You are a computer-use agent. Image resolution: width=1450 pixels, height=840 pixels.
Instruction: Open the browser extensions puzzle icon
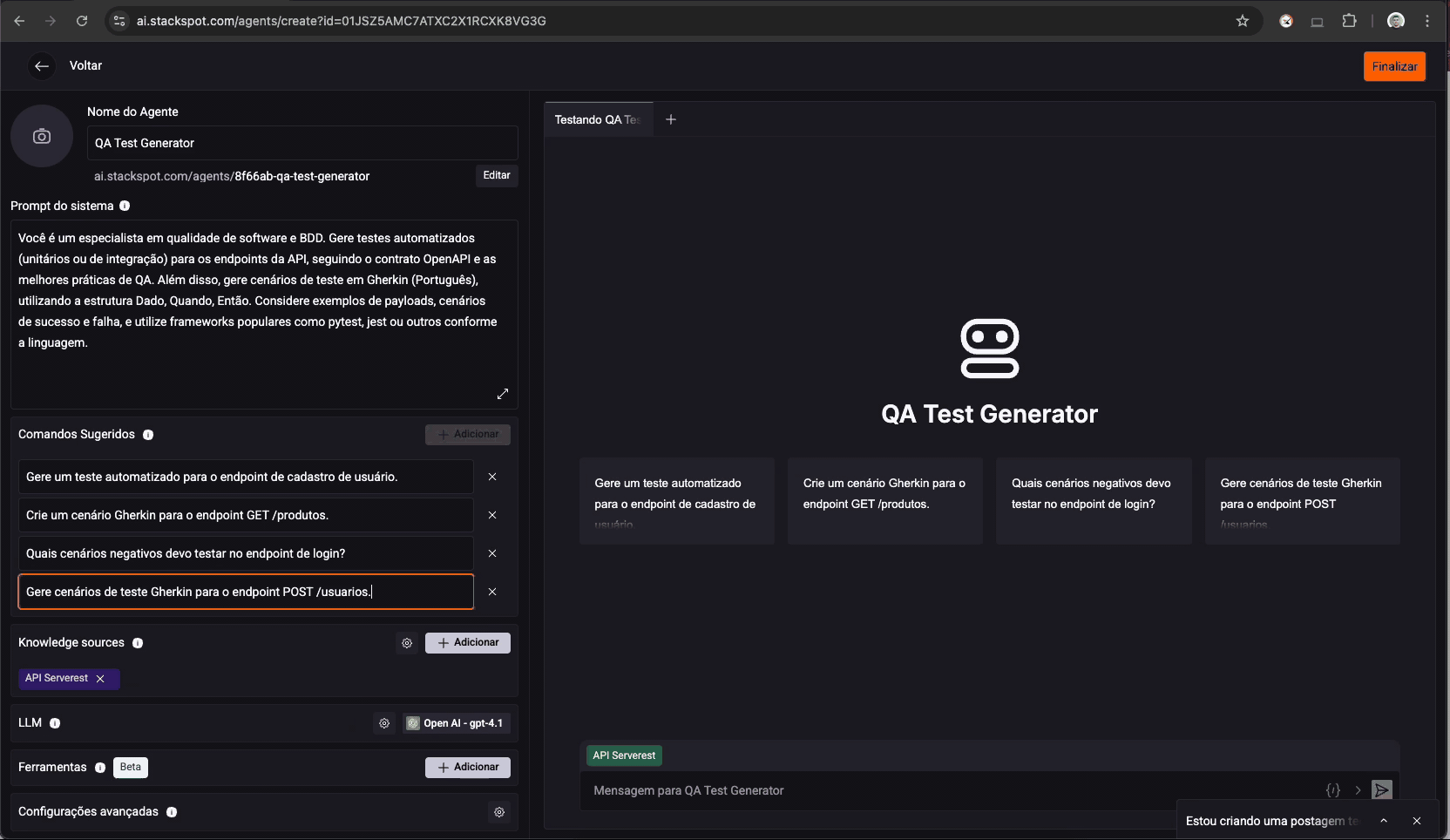[1349, 21]
